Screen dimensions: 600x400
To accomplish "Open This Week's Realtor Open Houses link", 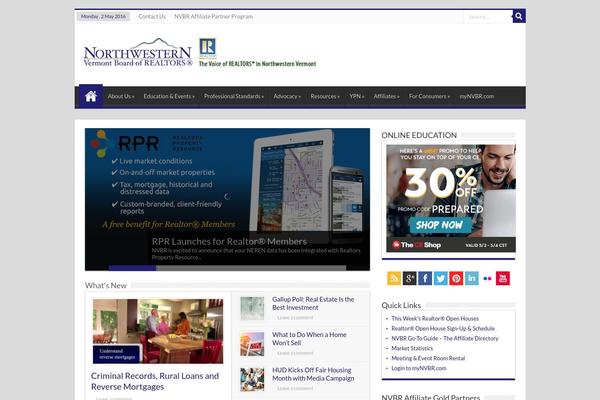I will pyautogui.click(x=435, y=318).
